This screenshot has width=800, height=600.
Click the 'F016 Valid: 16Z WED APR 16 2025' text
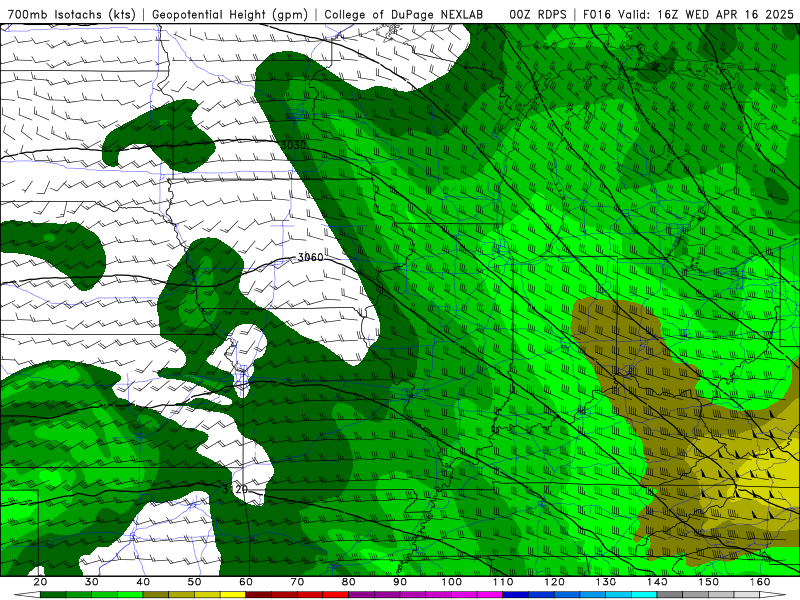click(688, 15)
